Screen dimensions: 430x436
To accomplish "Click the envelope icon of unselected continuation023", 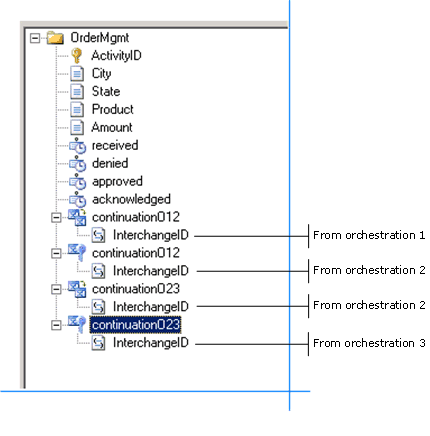I will [x=77, y=289].
